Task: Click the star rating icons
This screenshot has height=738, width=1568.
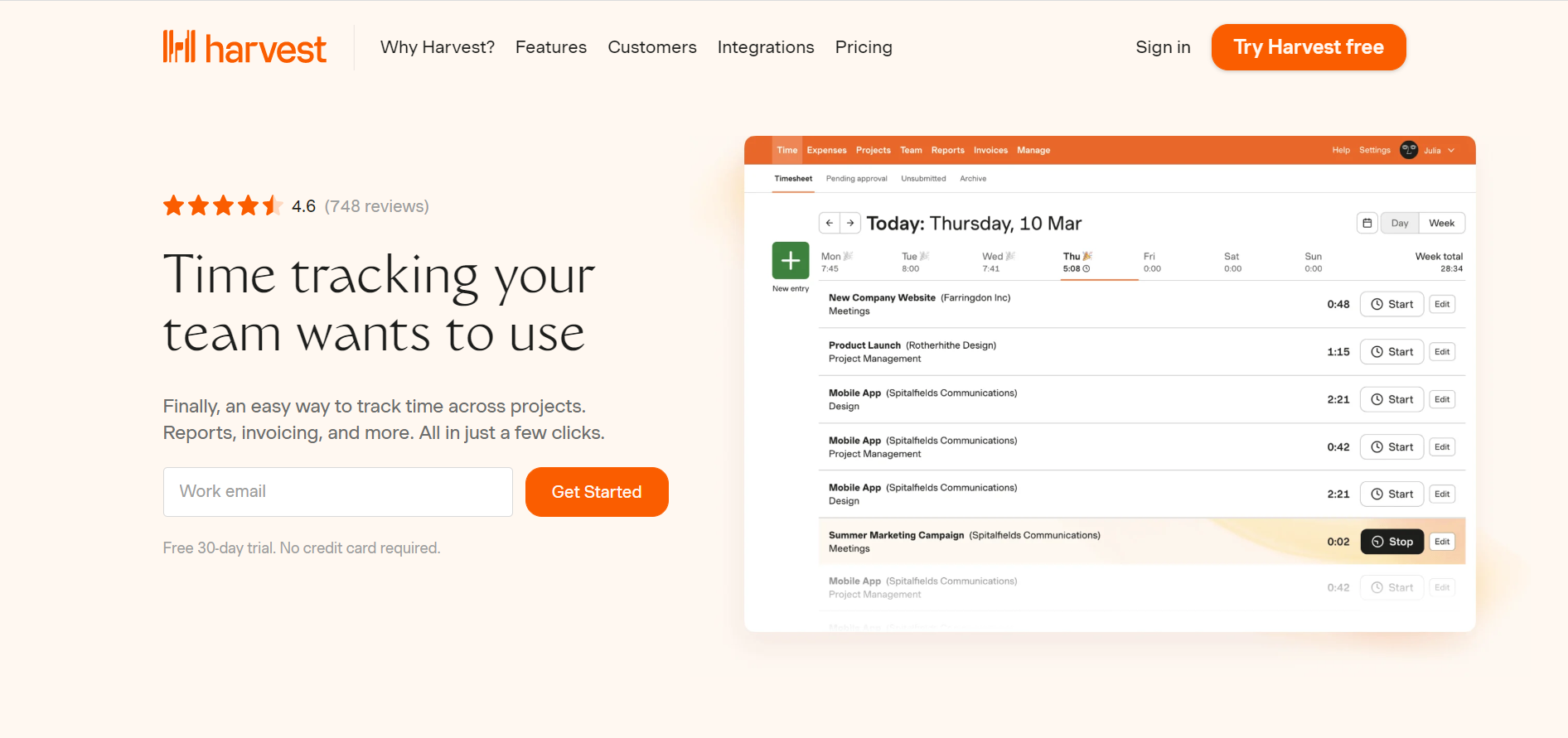Action: click(x=223, y=205)
